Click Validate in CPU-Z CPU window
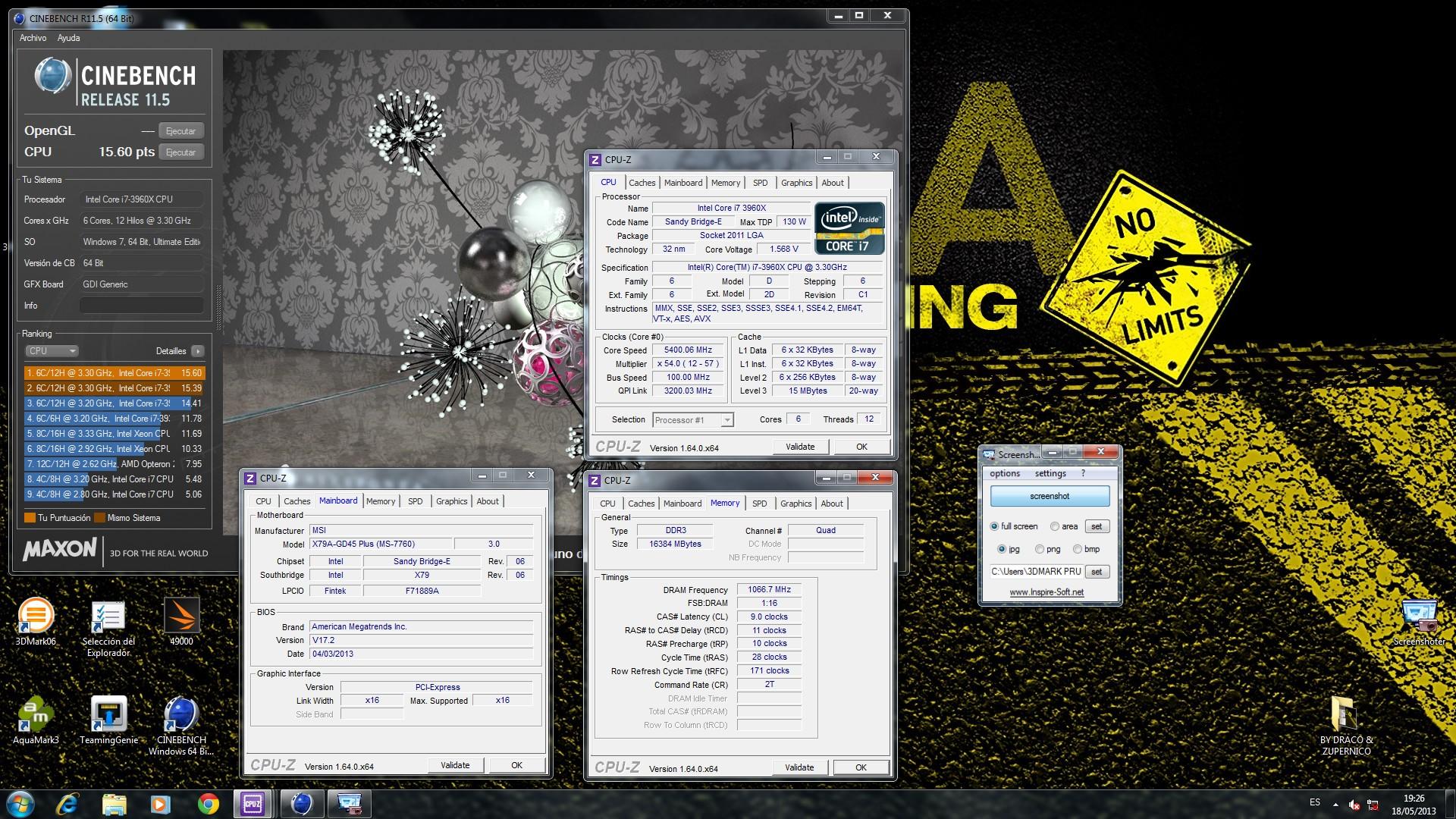Image resolution: width=1456 pixels, height=819 pixels. [800, 447]
